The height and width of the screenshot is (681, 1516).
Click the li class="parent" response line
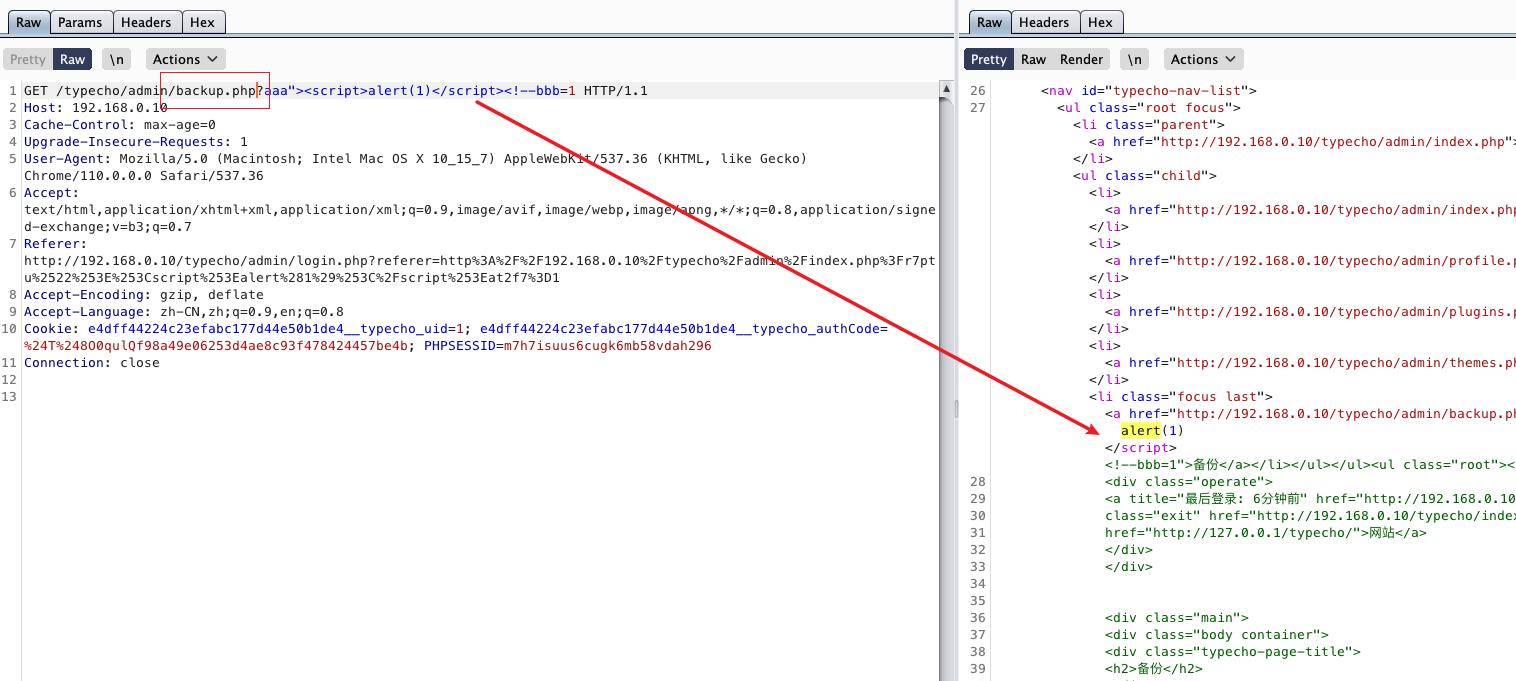1148,125
